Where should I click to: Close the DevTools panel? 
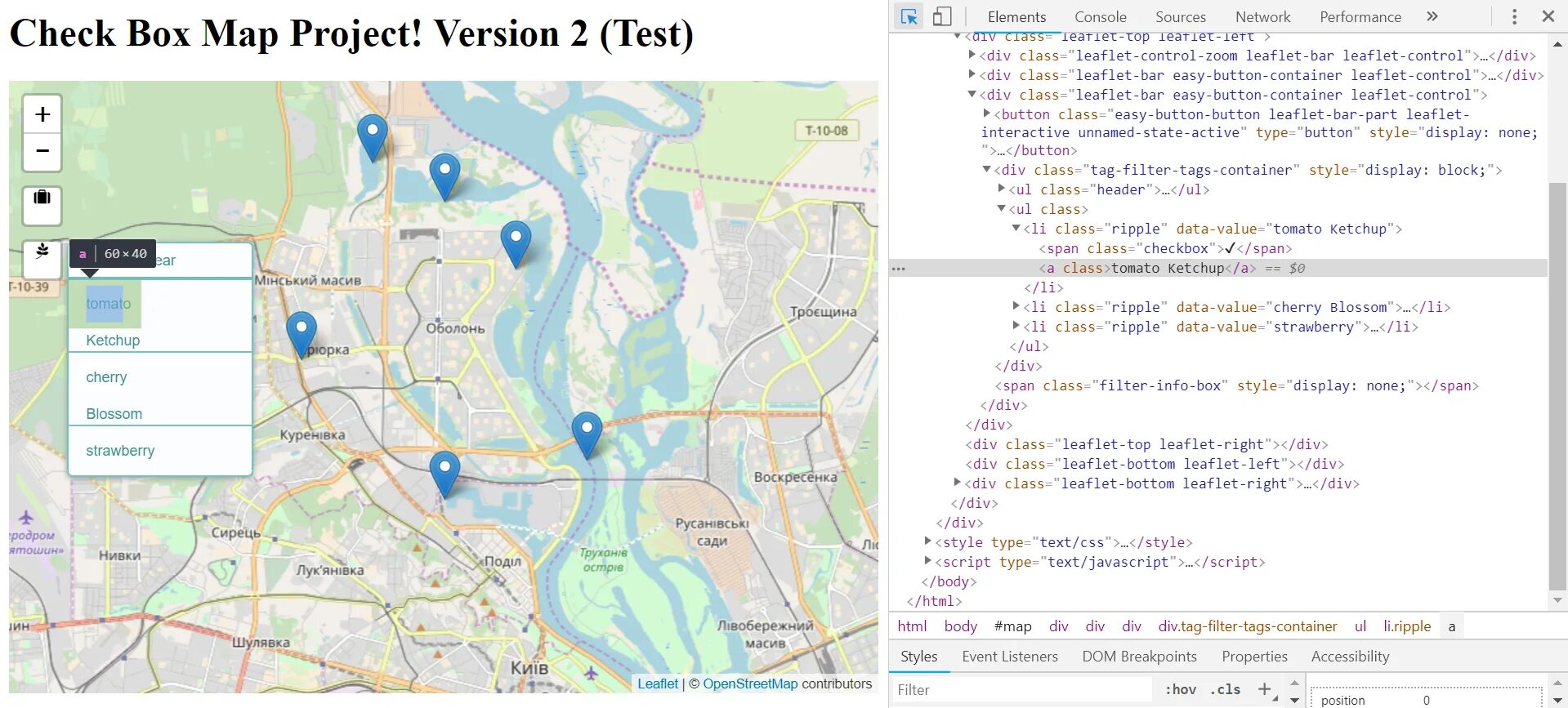point(1548,16)
